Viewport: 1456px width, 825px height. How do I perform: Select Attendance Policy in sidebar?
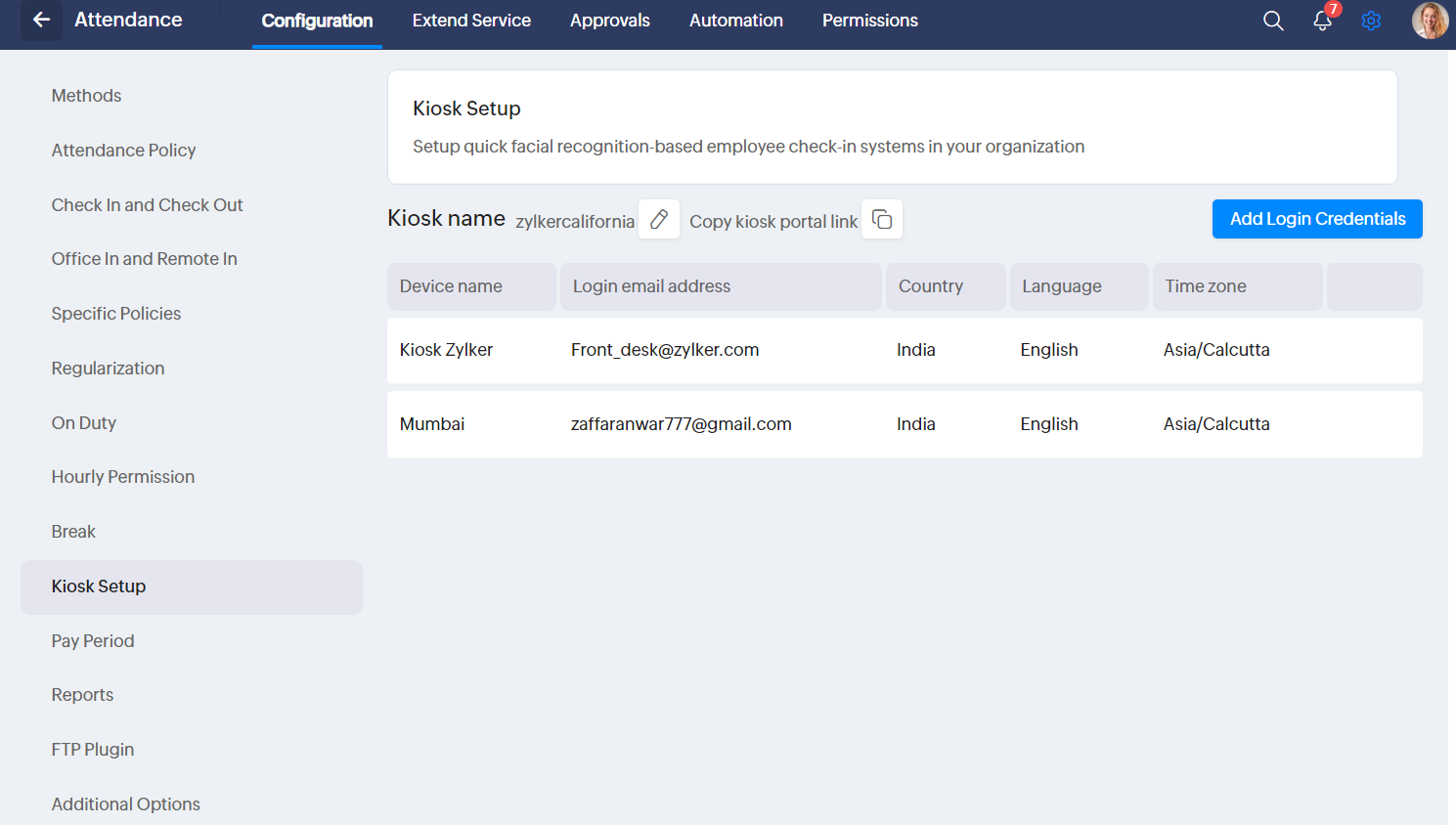[124, 151]
